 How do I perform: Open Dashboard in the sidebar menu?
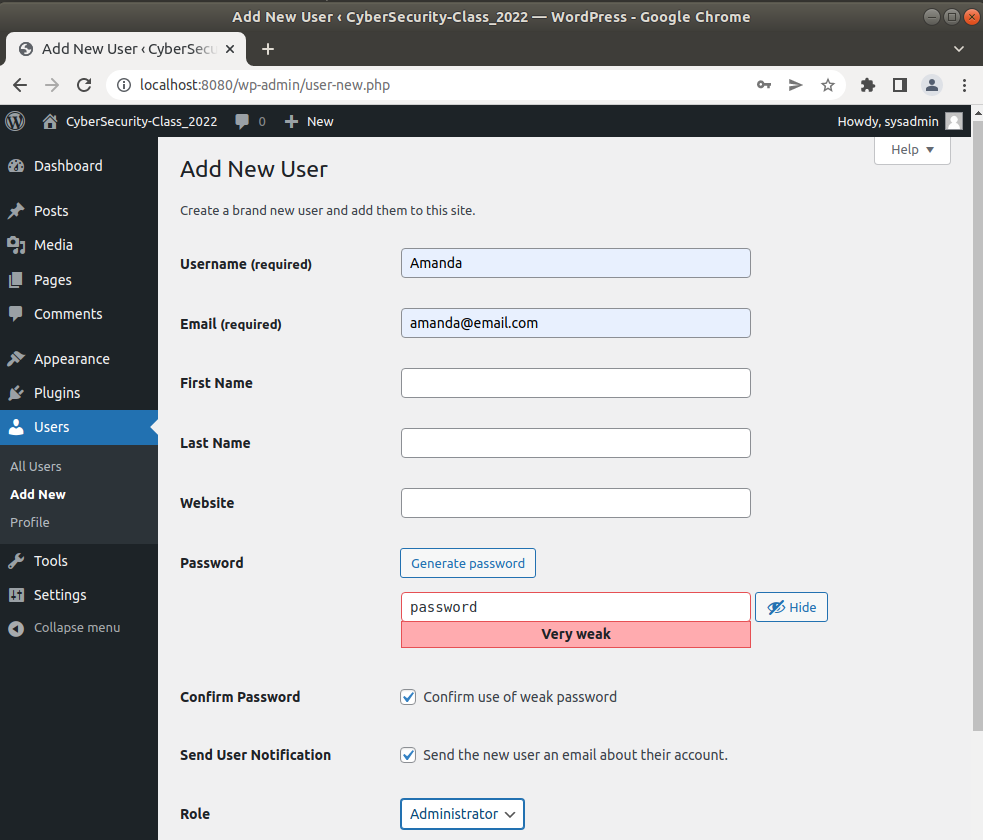point(79,166)
